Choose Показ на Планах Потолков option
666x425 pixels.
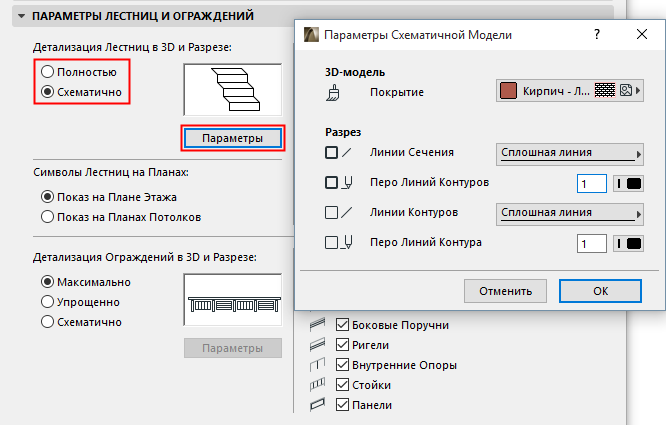click(47, 216)
